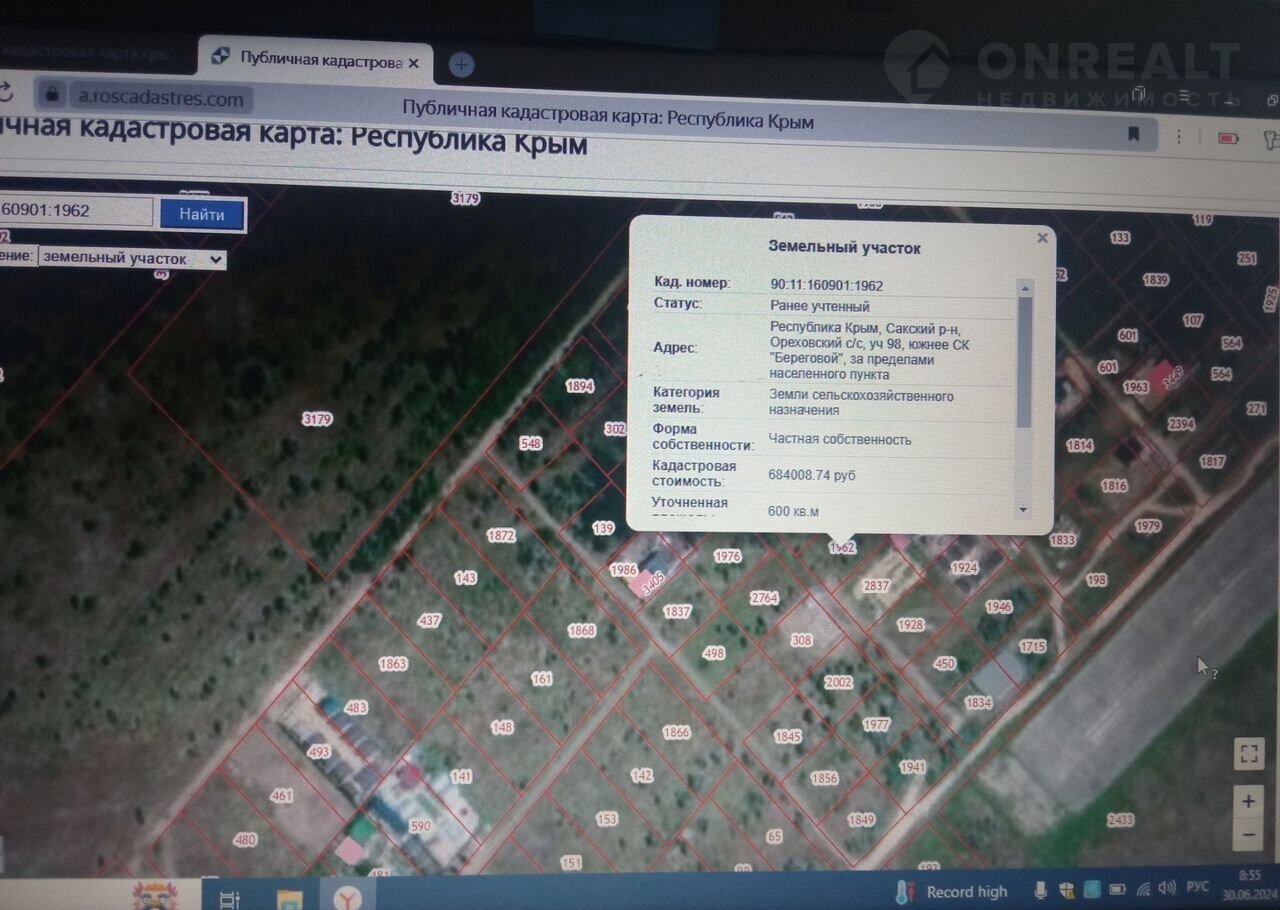Close the Публичная кадастровая карта tab

(x=414, y=62)
